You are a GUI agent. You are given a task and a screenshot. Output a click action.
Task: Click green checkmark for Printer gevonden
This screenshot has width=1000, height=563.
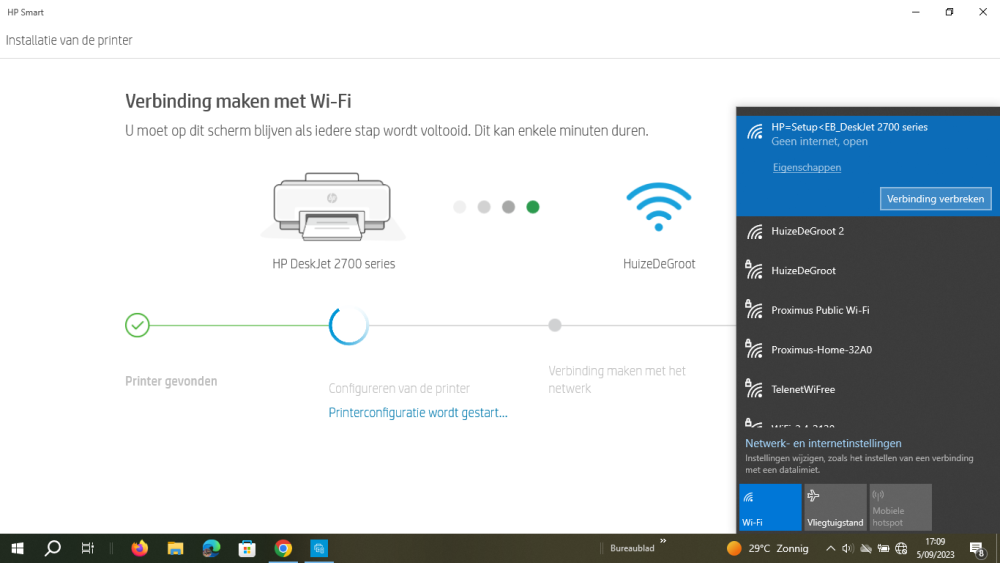click(x=137, y=325)
